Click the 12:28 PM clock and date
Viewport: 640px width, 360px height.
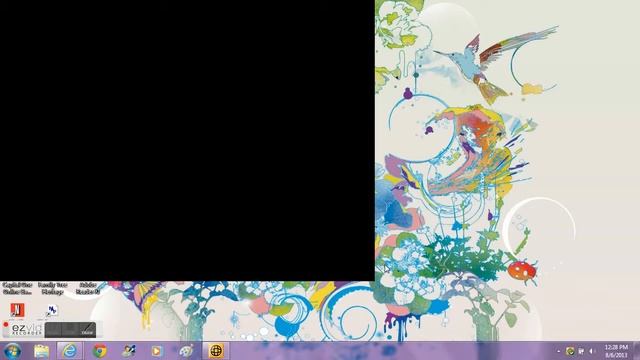tap(616, 351)
